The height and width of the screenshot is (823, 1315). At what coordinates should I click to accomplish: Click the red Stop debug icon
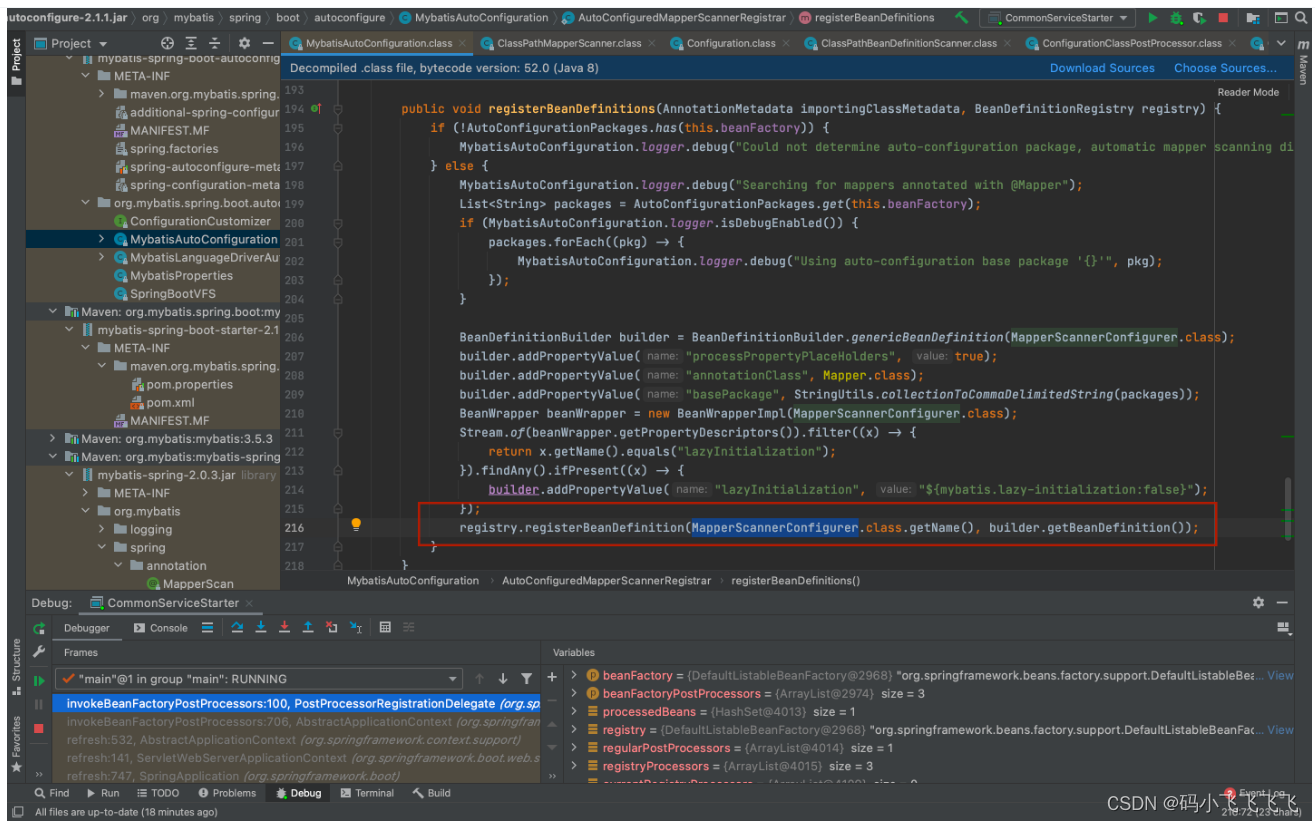pos(39,729)
